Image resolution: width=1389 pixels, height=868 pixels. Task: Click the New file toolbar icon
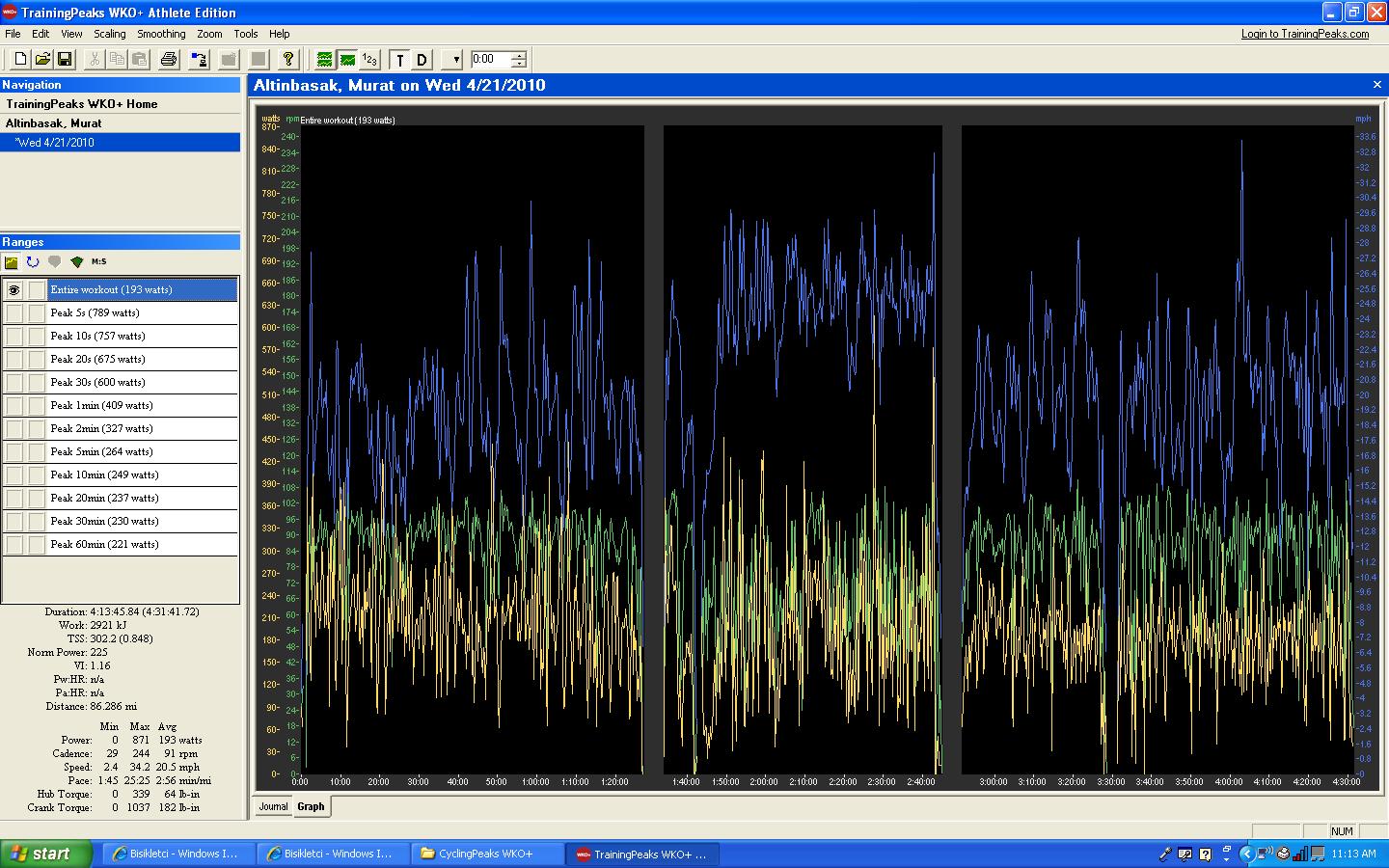[20, 60]
